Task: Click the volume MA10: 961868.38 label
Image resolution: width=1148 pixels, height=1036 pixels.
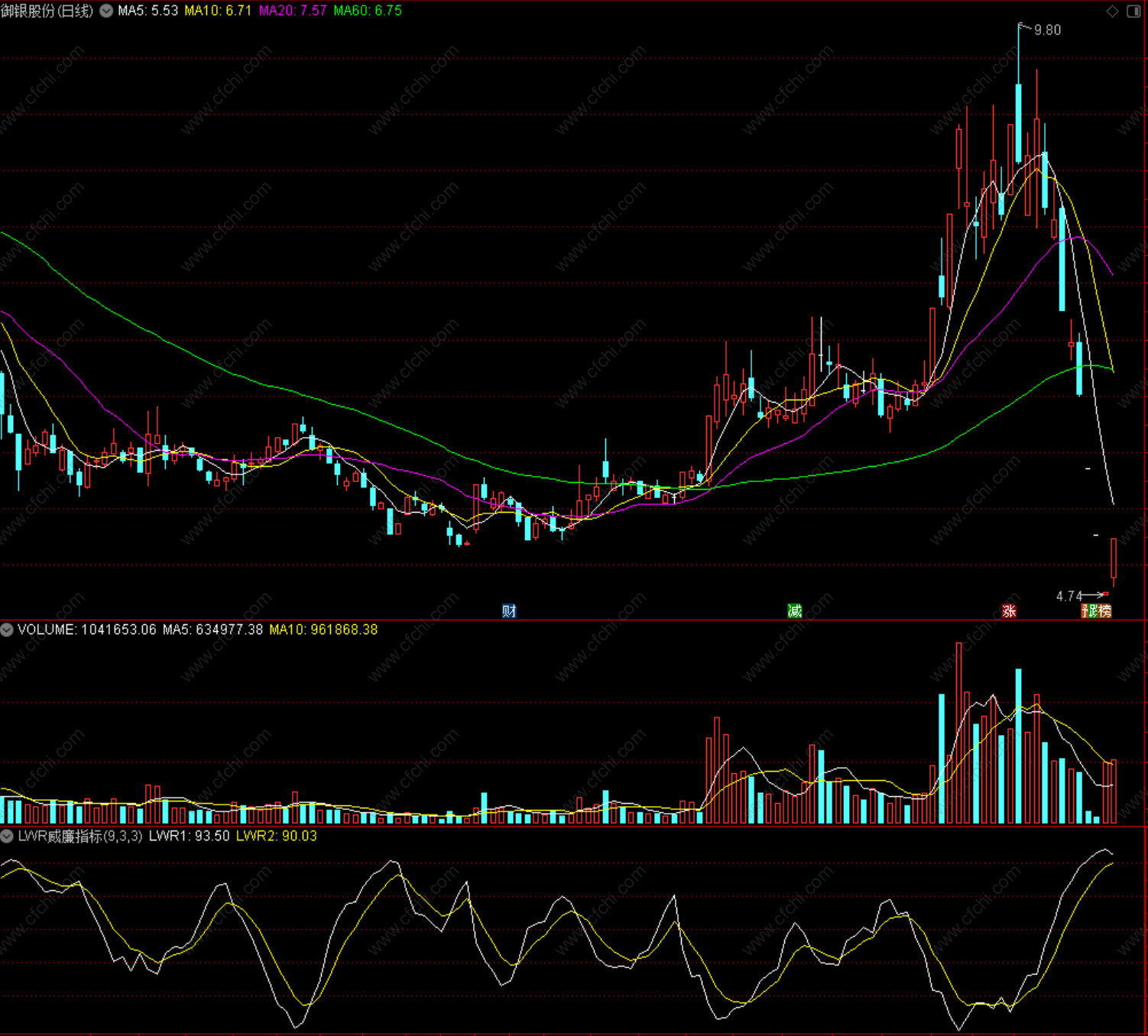Action: [x=323, y=630]
